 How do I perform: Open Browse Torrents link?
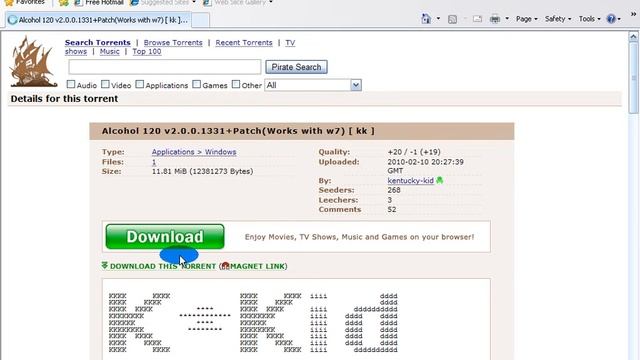tap(173, 42)
